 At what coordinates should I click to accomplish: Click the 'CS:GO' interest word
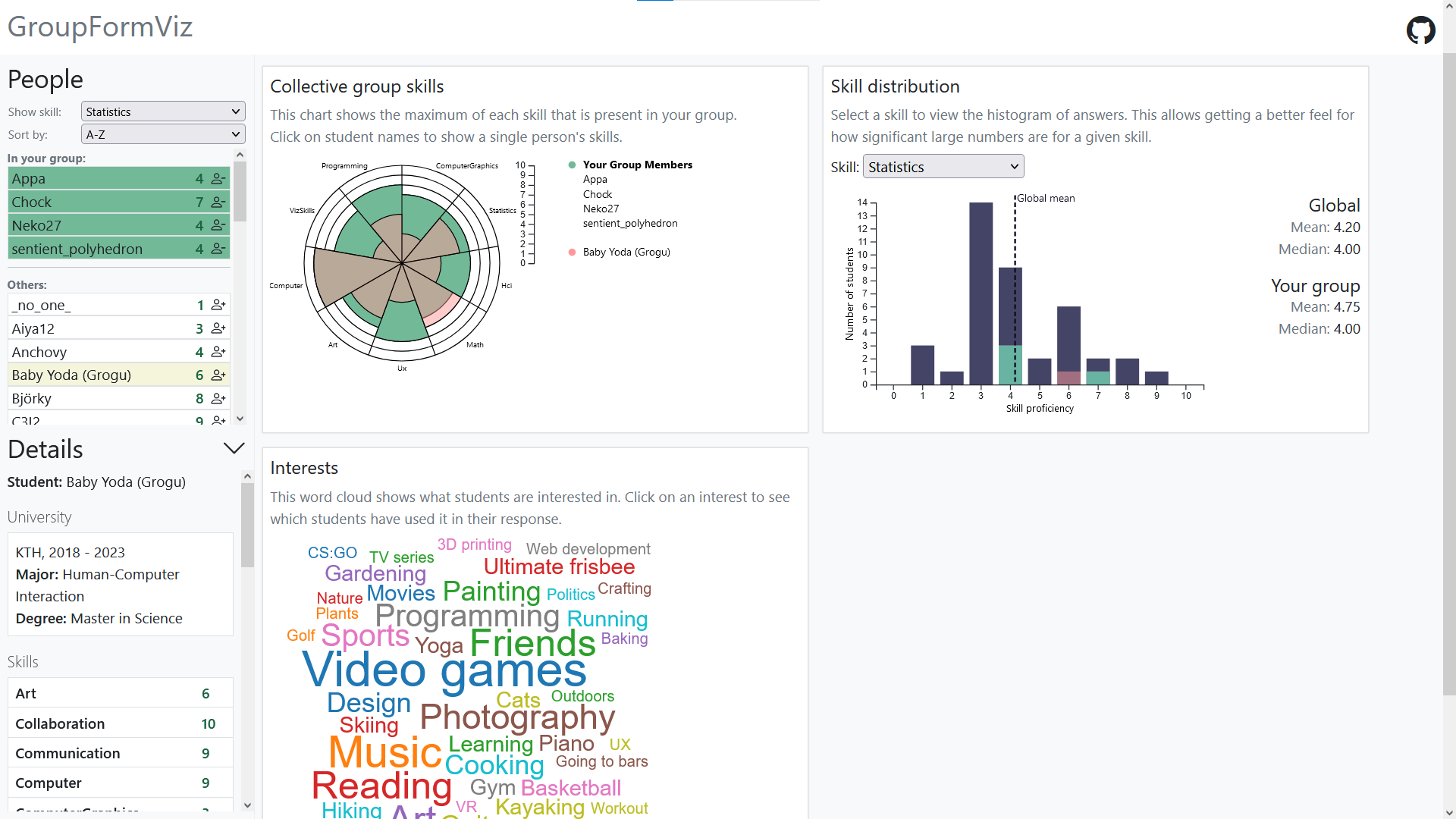tap(332, 553)
